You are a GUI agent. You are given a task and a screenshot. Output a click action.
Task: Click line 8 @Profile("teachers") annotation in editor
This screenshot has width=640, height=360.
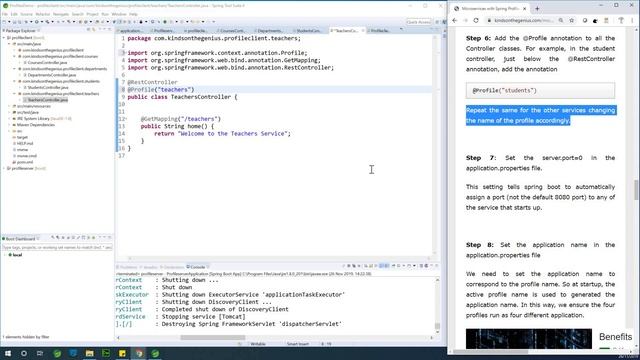(x=161, y=89)
